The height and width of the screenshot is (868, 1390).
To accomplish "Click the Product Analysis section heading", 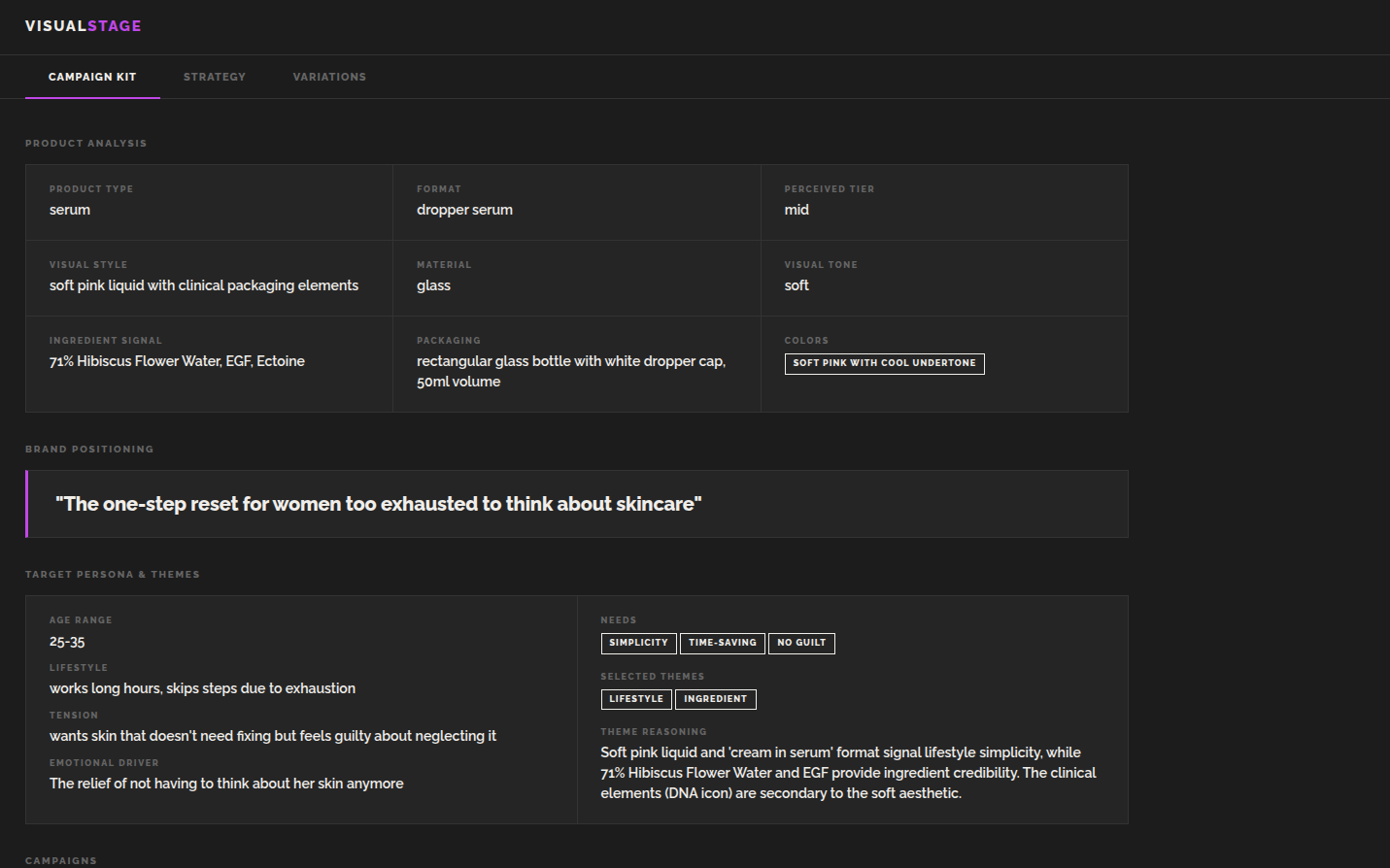I will (x=86, y=144).
